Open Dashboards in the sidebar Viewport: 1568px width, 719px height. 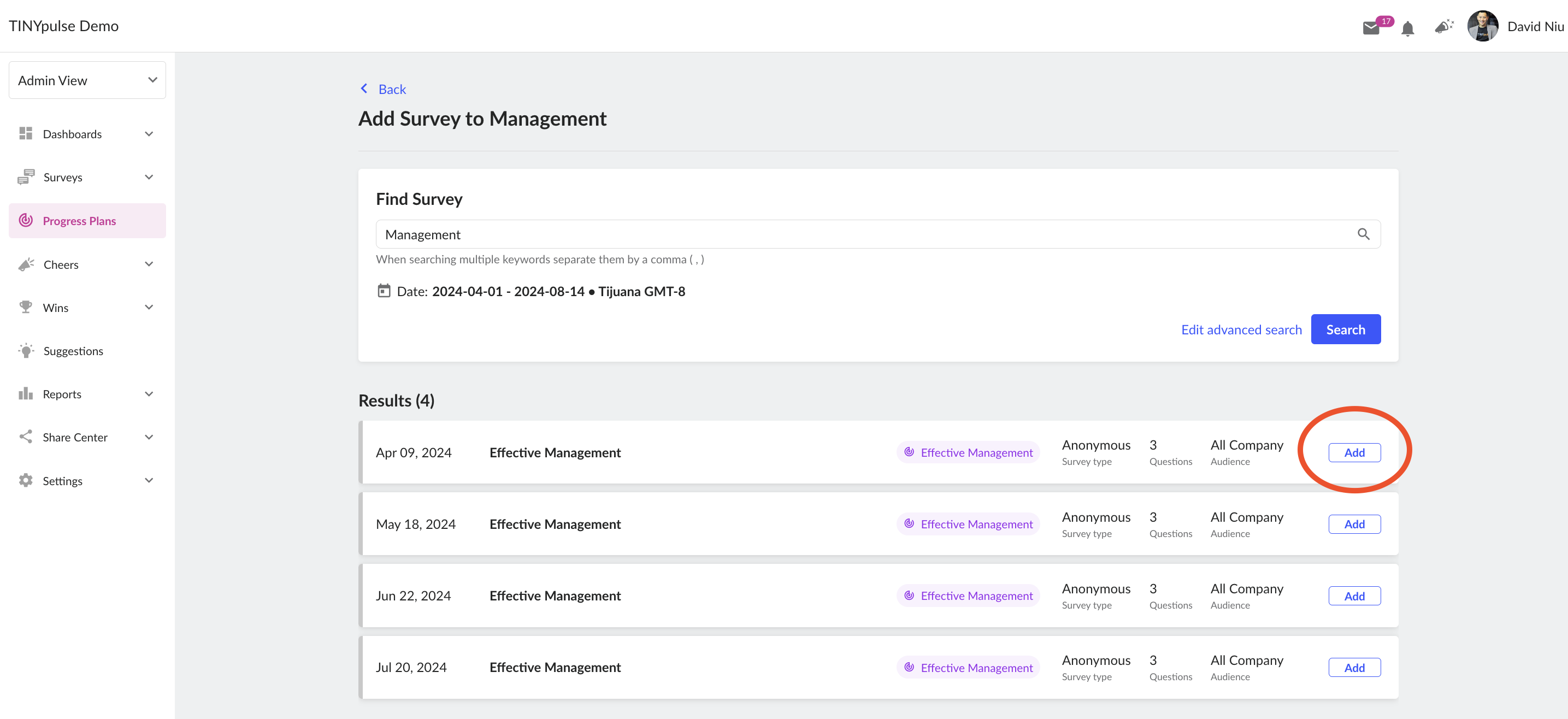tap(87, 133)
